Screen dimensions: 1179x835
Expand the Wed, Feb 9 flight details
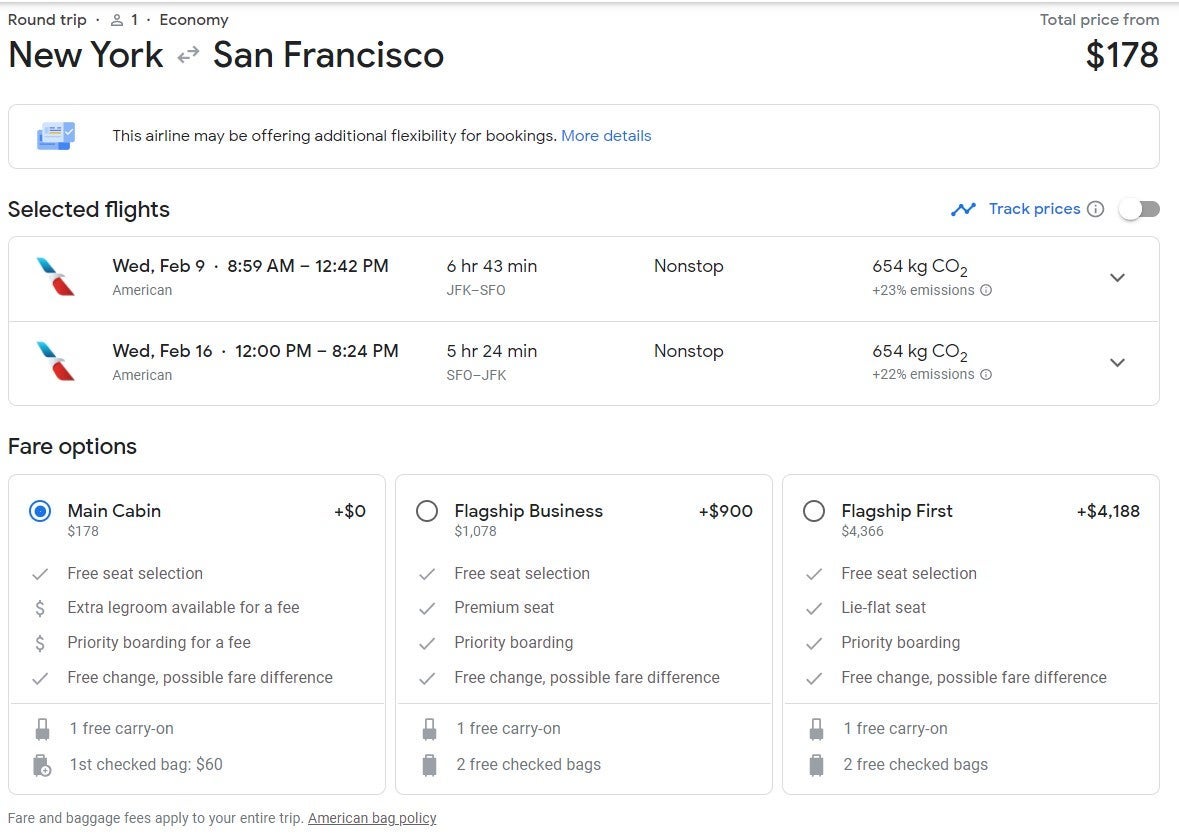tap(1118, 278)
